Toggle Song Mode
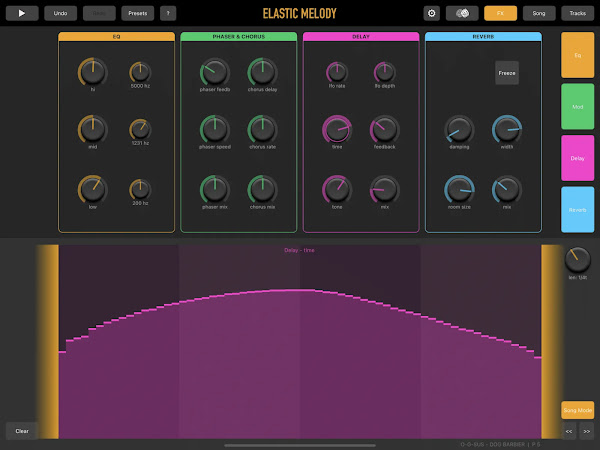The height and width of the screenshot is (450, 600). pos(578,410)
